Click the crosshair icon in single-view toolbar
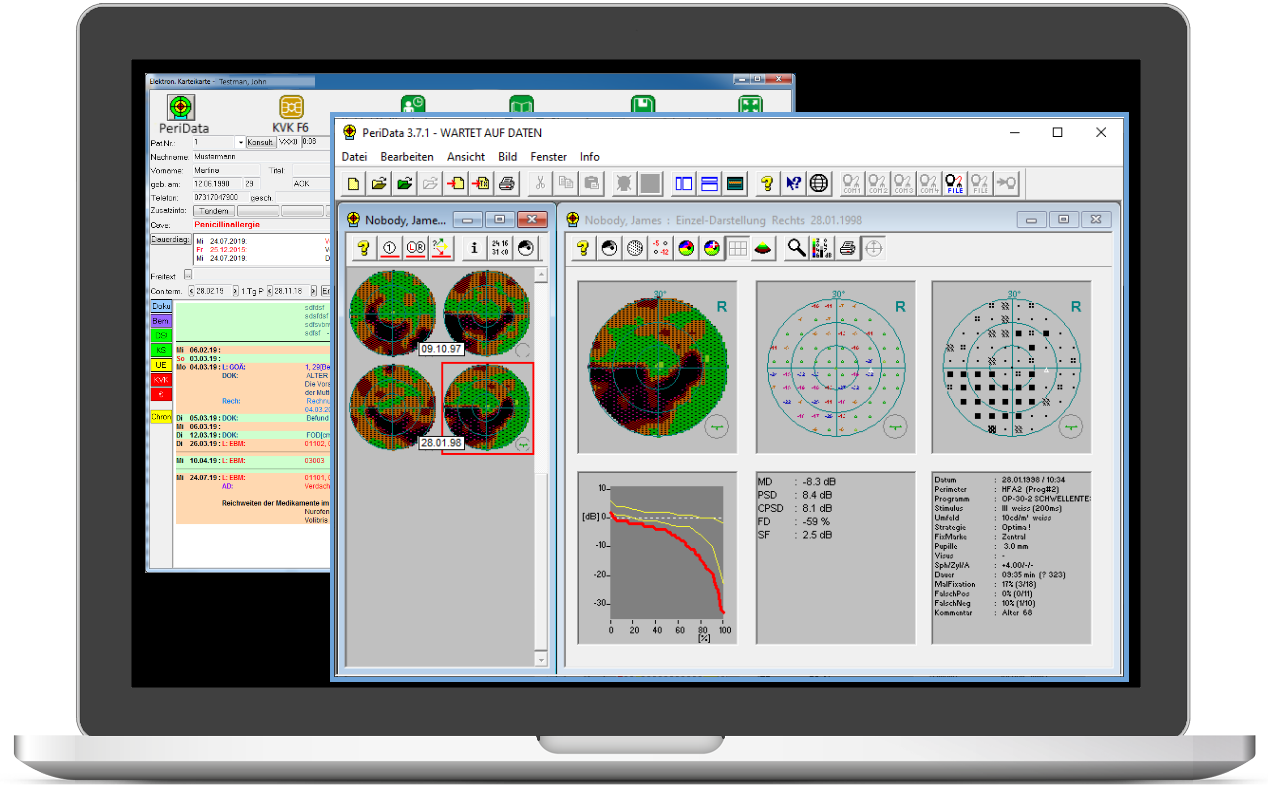 [x=873, y=248]
